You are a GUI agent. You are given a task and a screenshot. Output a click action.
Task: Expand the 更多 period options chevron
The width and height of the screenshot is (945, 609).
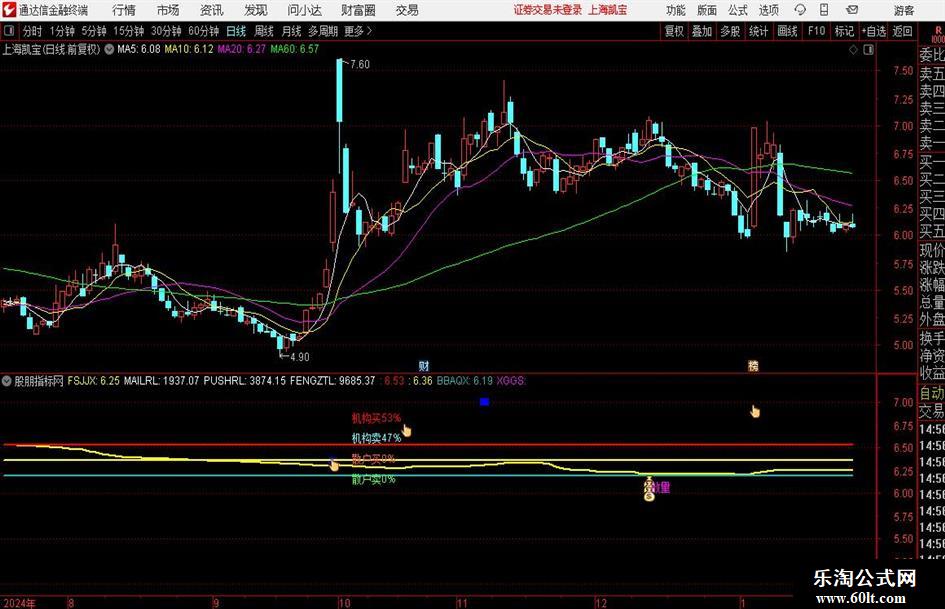pos(369,31)
